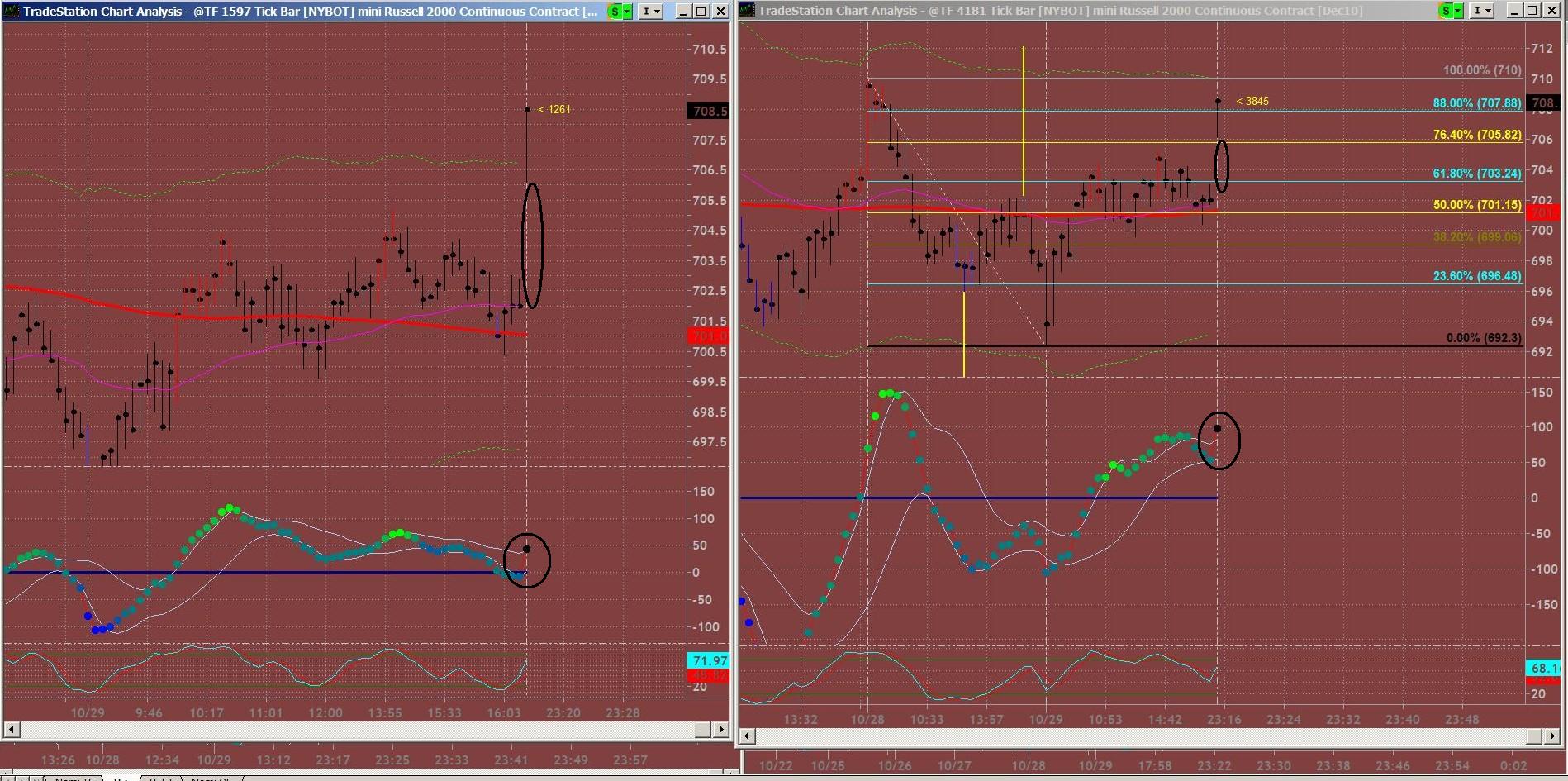The height and width of the screenshot is (781, 1568).
Task: Click the 712 price axis label
Action: click(x=1542, y=49)
